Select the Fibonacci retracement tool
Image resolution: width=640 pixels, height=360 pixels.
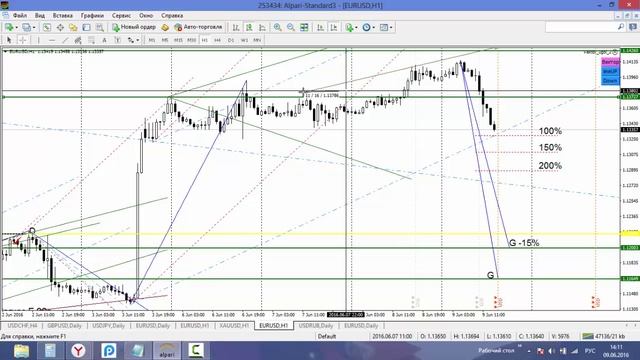[91, 40]
